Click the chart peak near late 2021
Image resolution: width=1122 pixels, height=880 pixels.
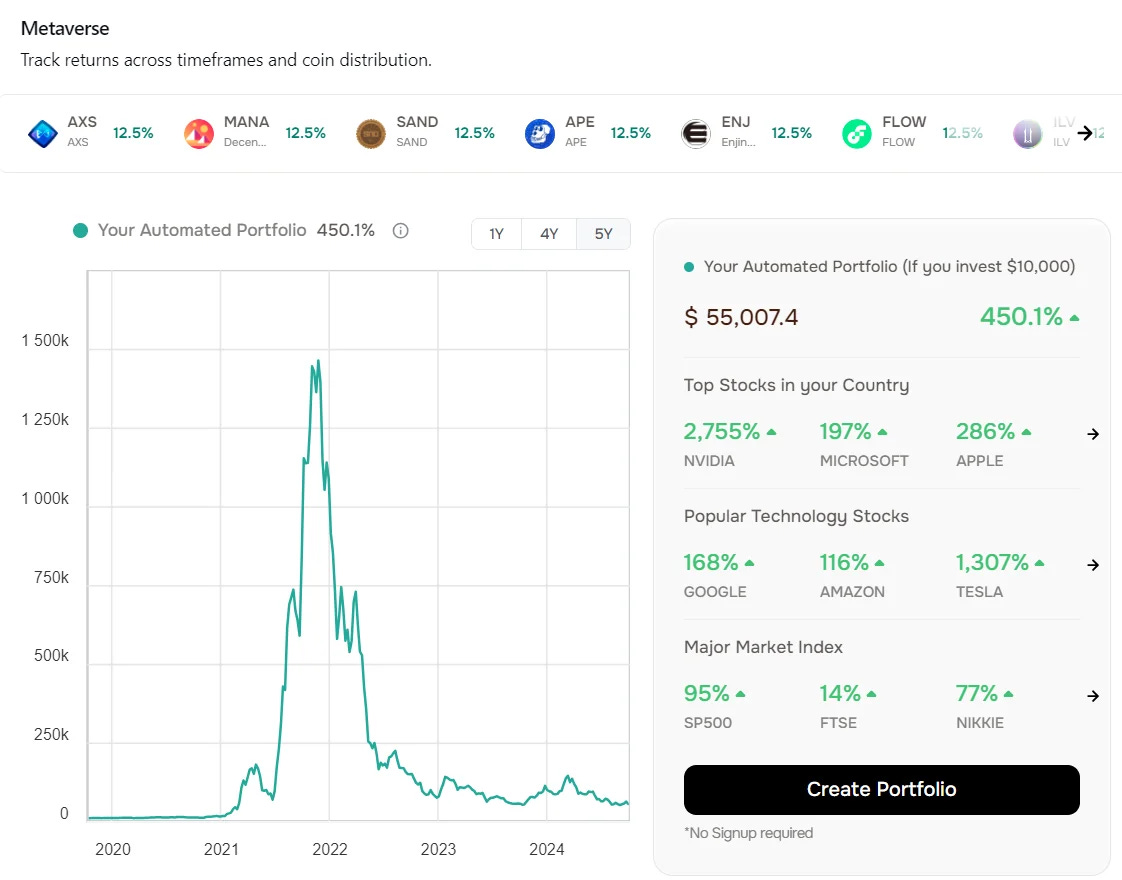click(x=318, y=361)
